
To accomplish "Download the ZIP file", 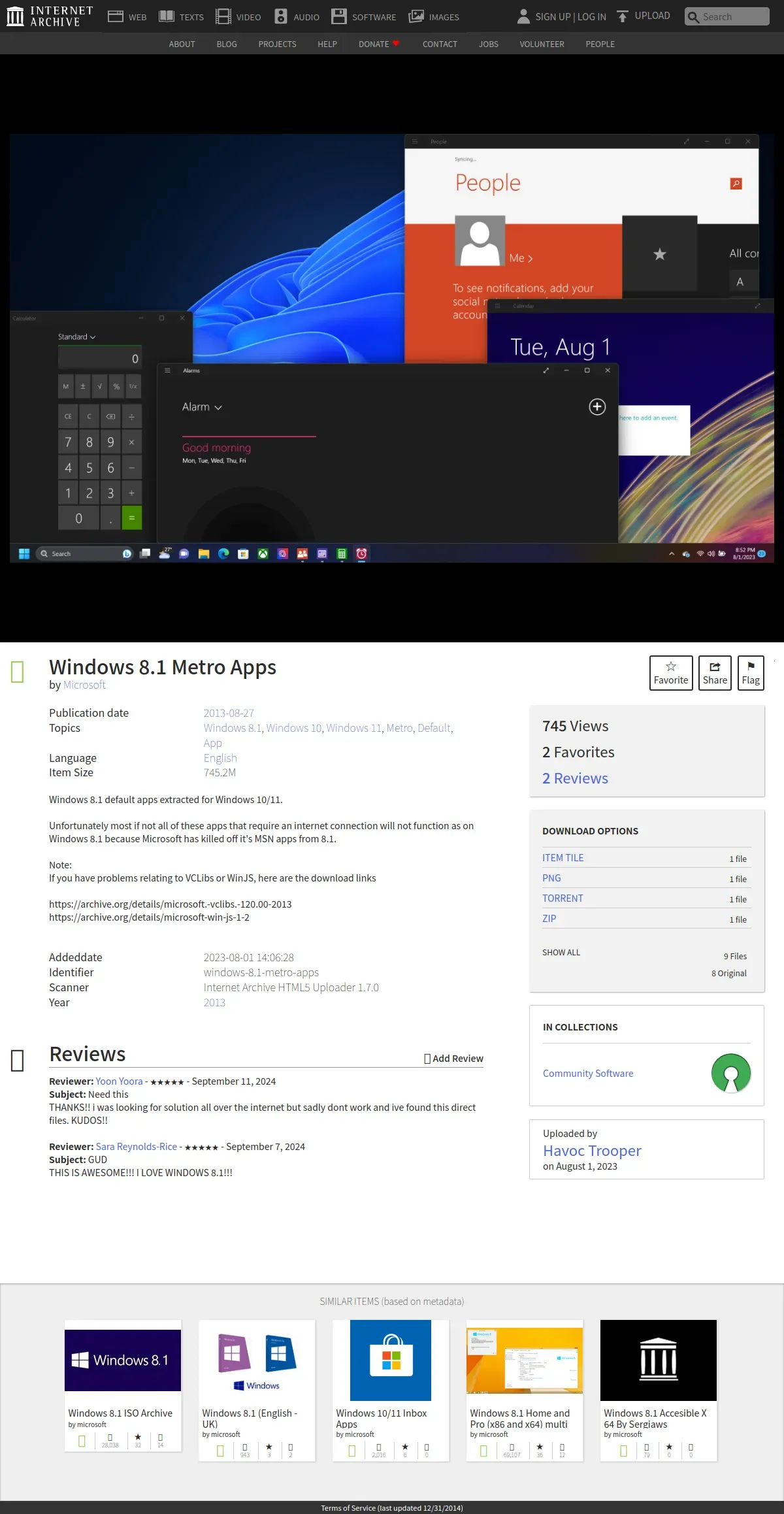I will point(549,919).
